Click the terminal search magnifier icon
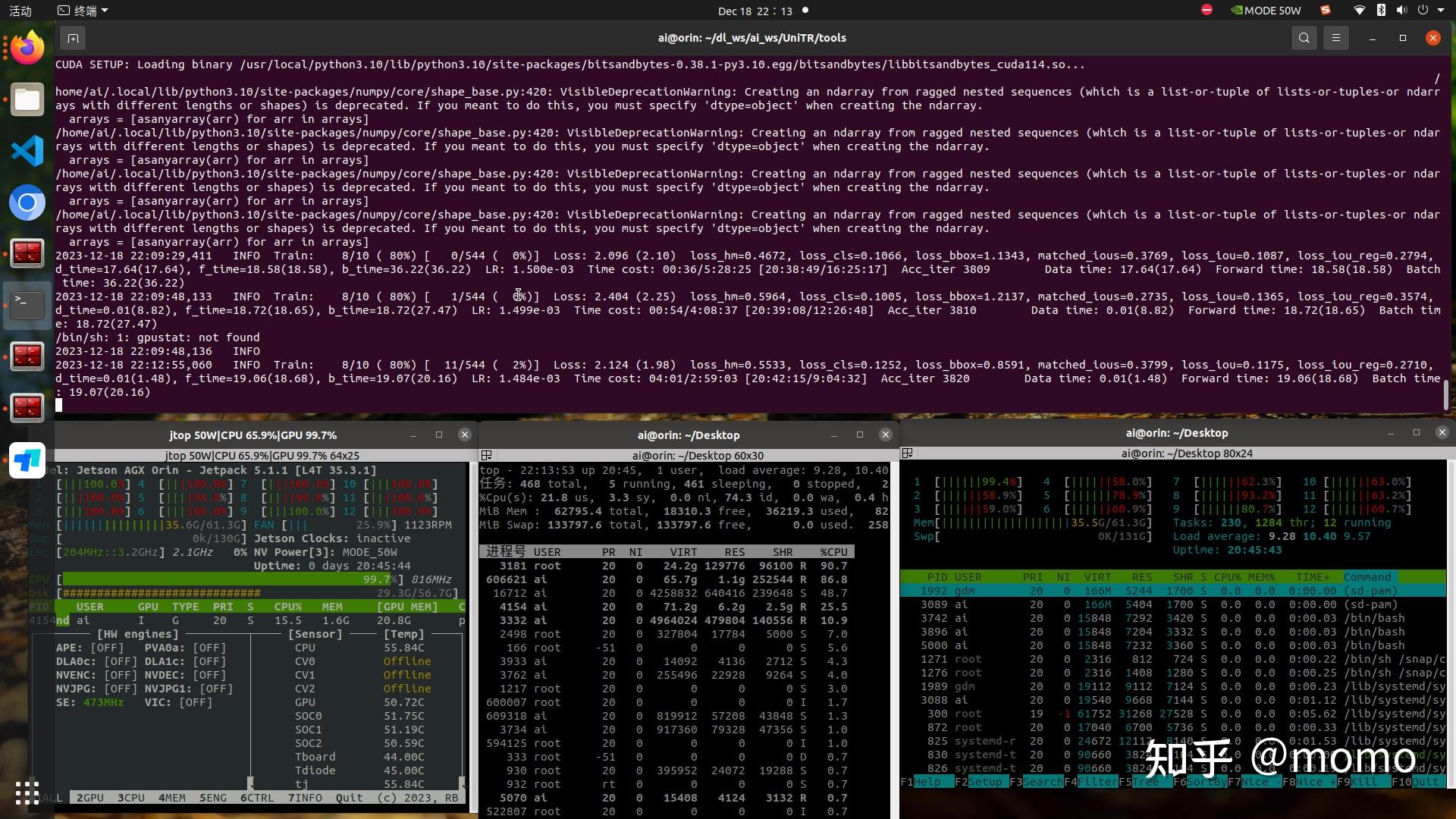The image size is (1456, 819). pos(1304,38)
